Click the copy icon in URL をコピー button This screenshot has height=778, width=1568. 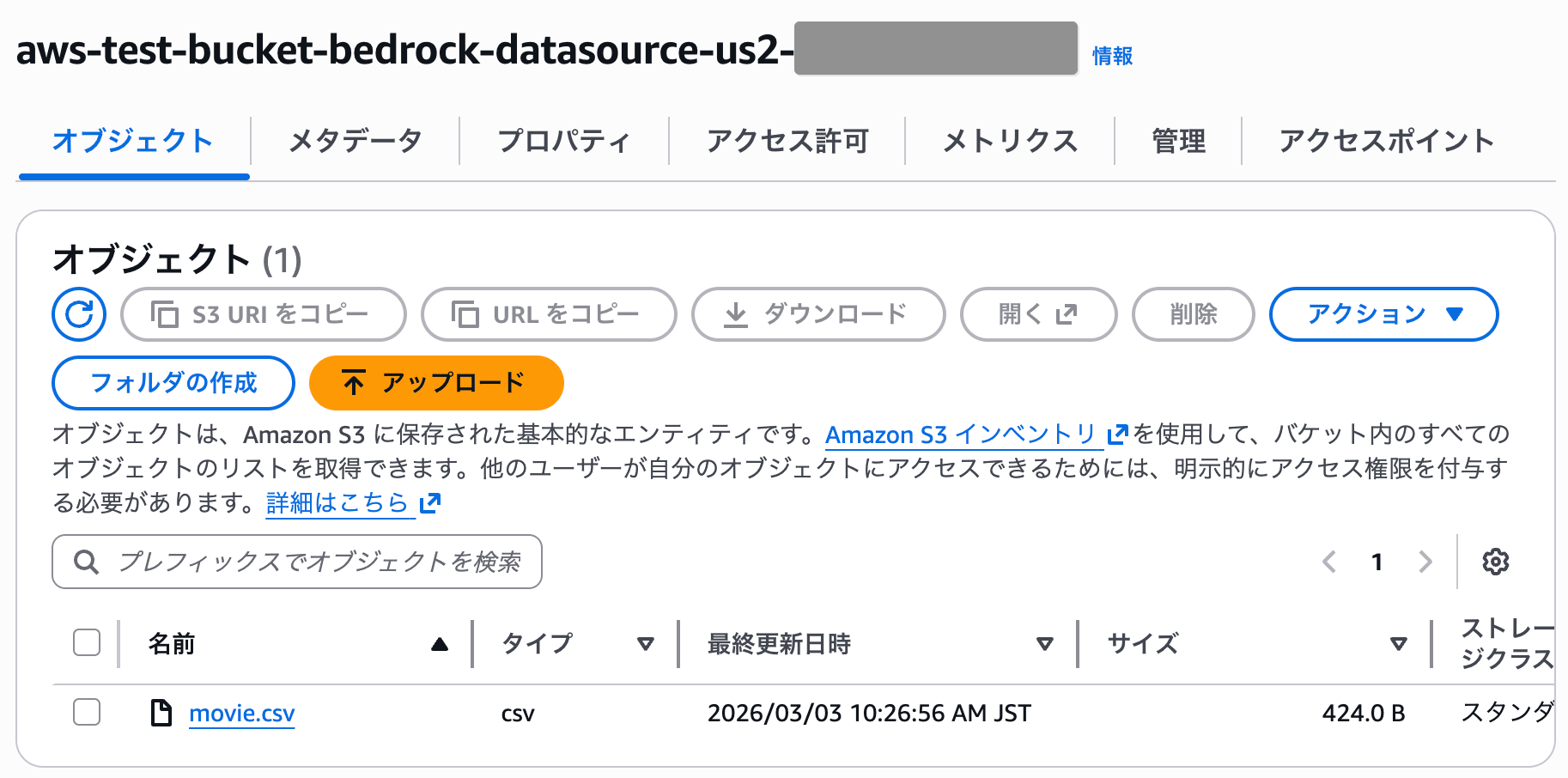click(x=465, y=314)
